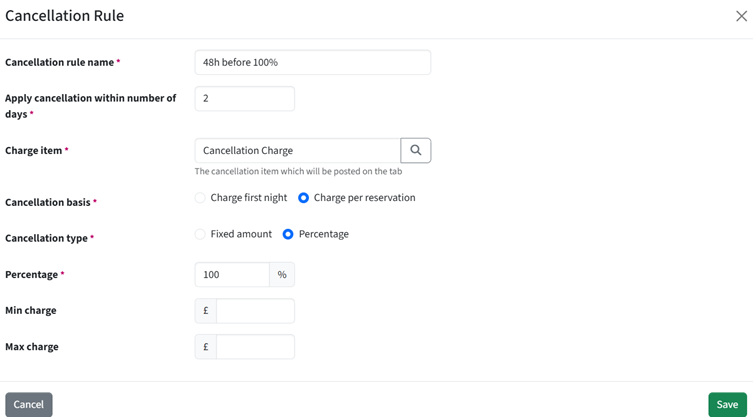Click the Charge first night label text
The height and width of the screenshot is (417, 753).
point(249,198)
